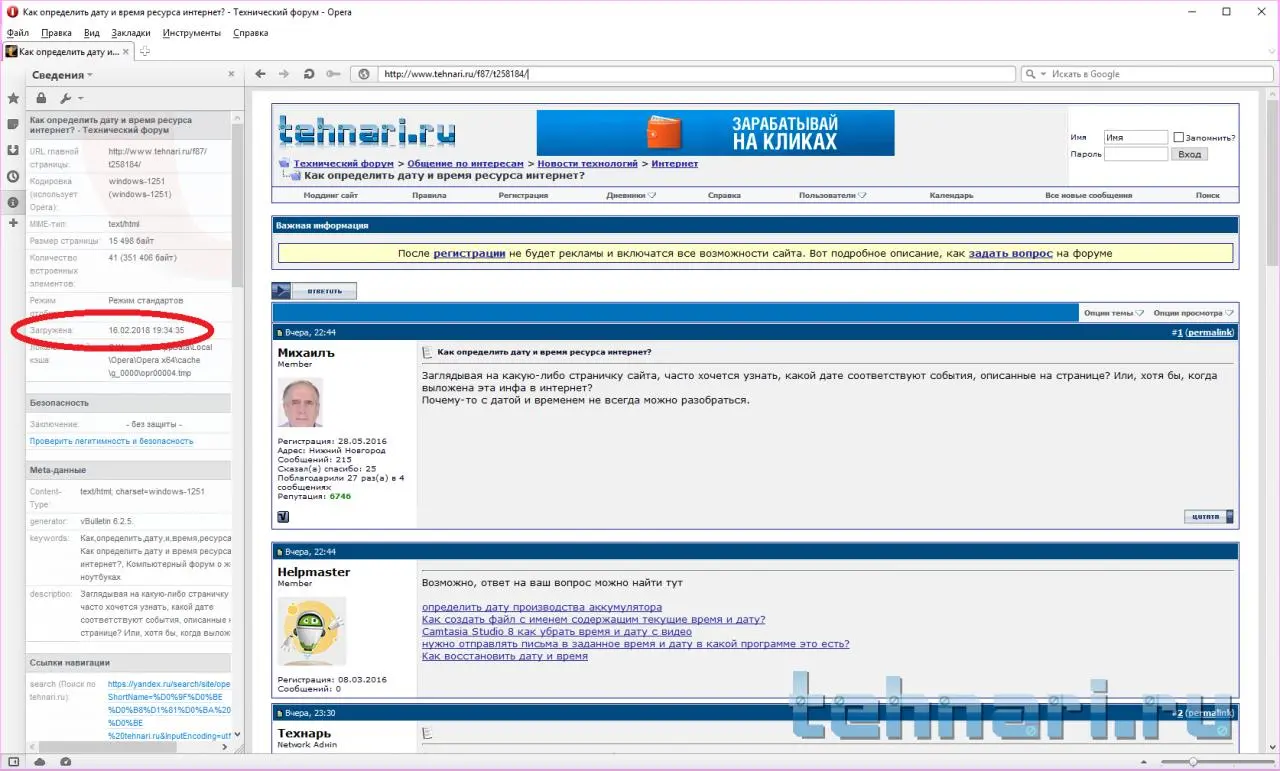Adjust the zoom slider in status bar
The width and height of the screenshot is (1280, 771).
(x=1191, y=762)
